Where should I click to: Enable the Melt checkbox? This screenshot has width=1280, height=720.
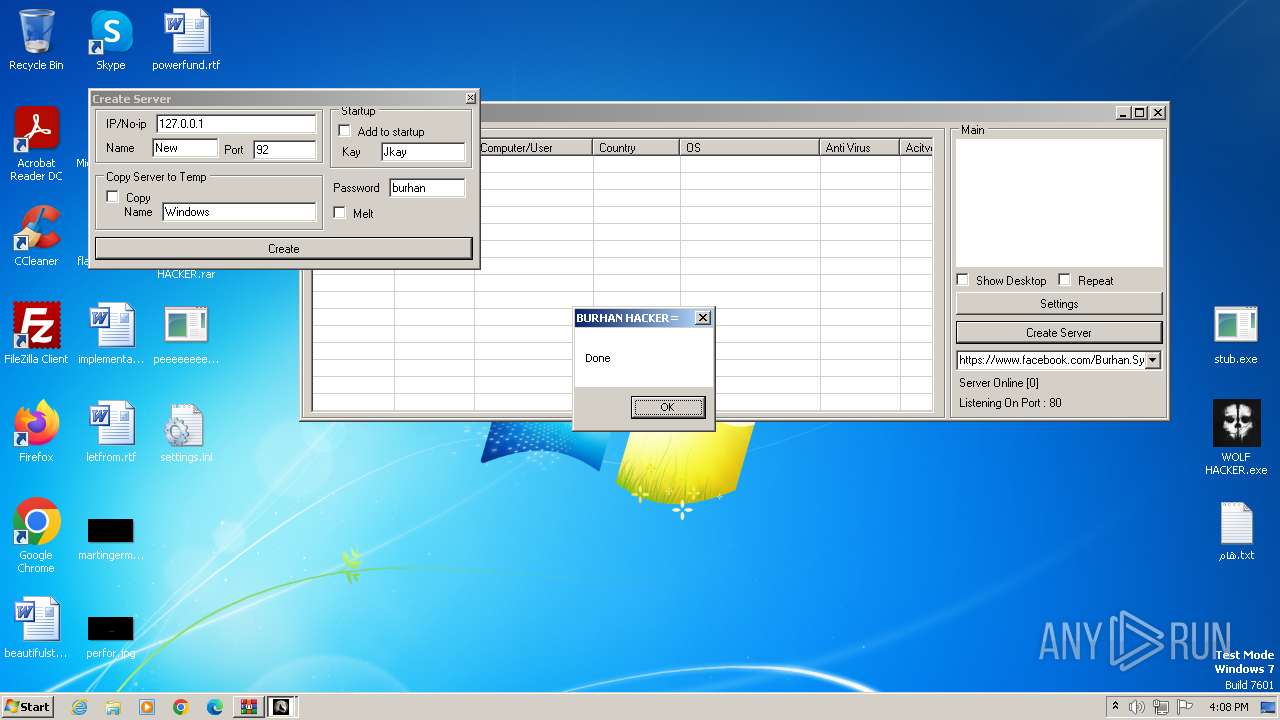coord(340,213)
